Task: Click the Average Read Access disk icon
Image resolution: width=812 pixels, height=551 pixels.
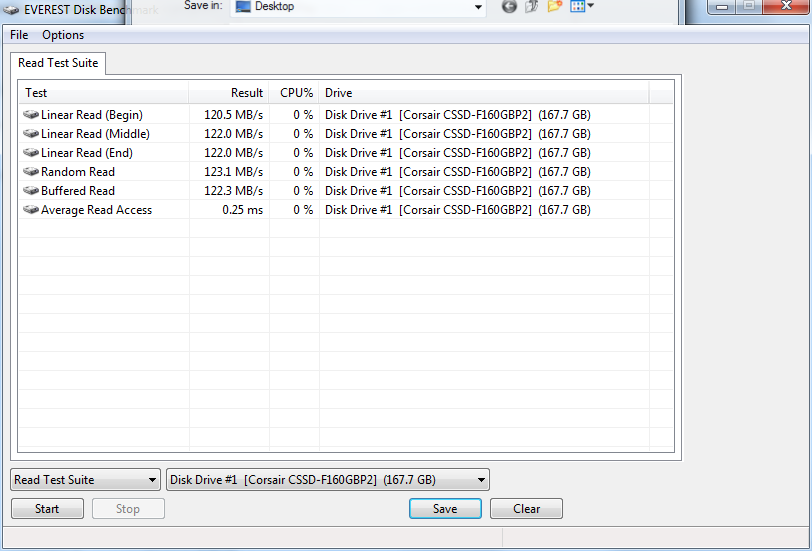Action: 31,210
